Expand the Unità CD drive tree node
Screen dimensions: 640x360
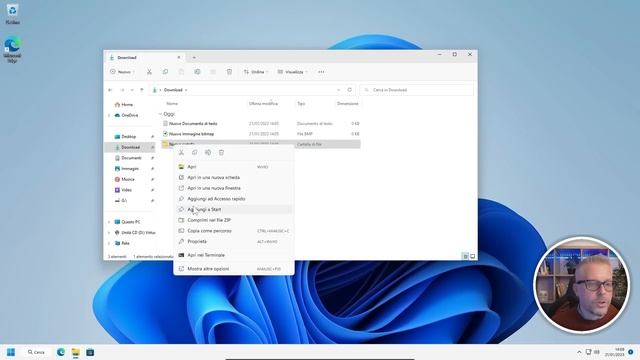click(109, 233)
